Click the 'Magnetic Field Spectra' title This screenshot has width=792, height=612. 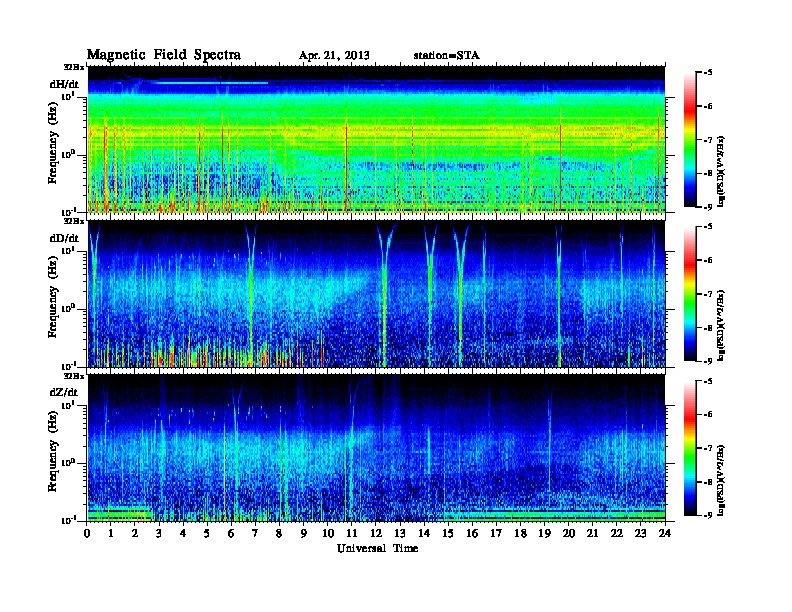click(164, 55)
